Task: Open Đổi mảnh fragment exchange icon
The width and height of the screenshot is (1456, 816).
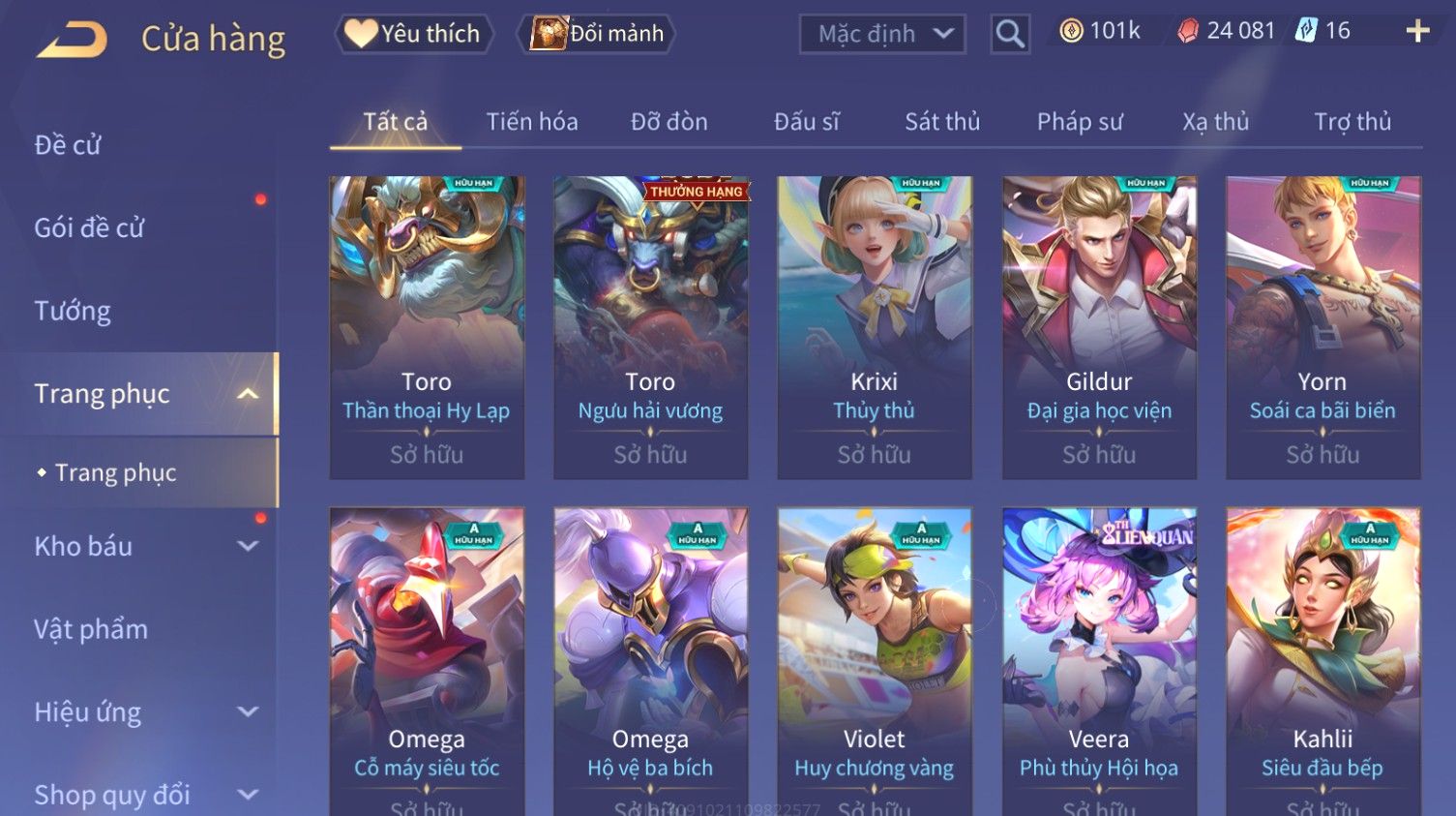Action: (x=549, y=34)
